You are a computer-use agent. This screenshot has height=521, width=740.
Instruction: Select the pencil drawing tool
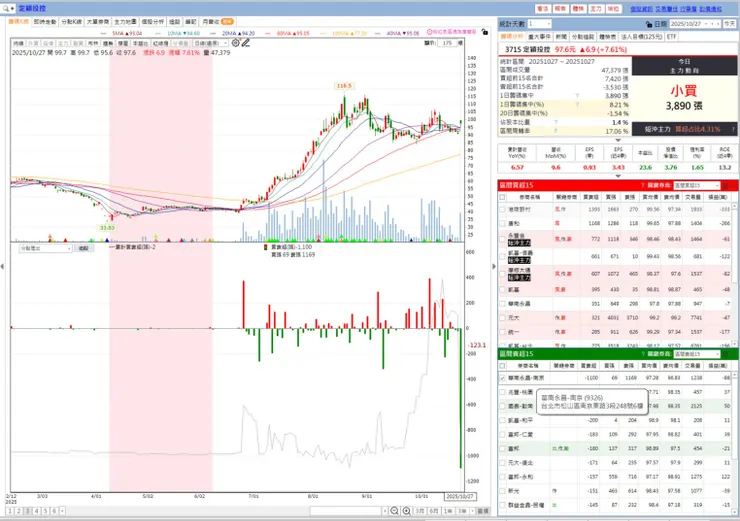(x=245, y=43)
